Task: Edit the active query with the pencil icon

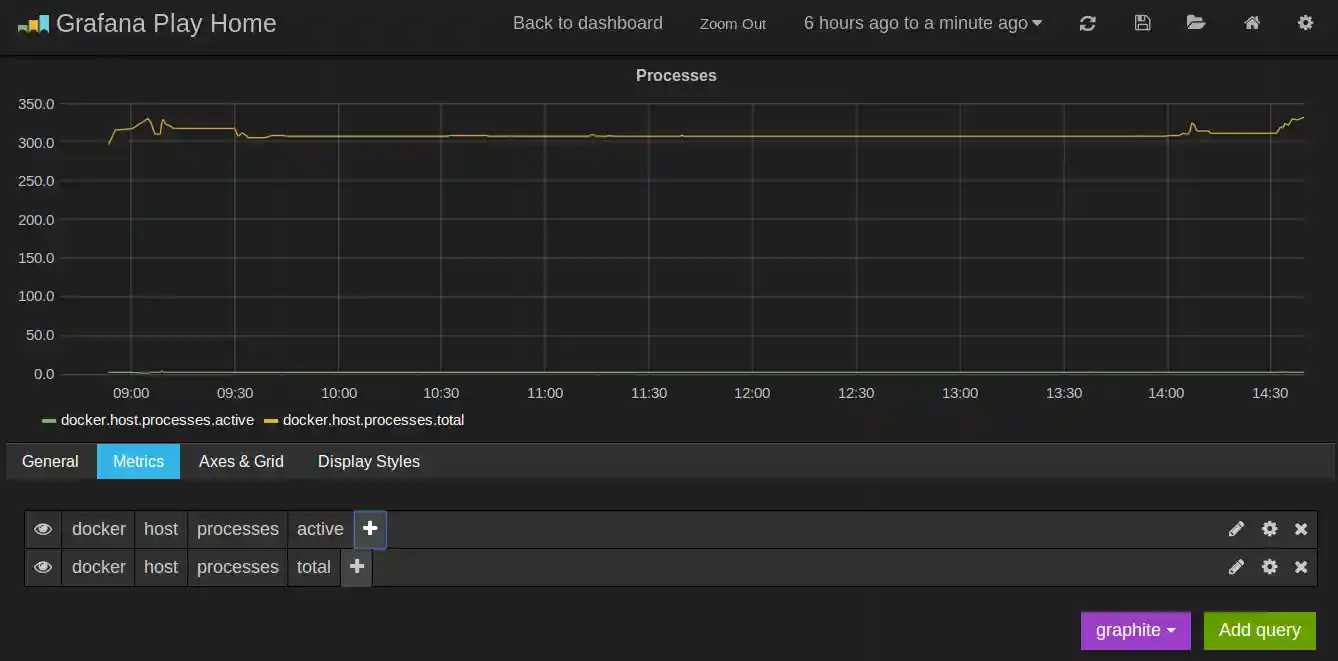Action: coord(1236,529)
